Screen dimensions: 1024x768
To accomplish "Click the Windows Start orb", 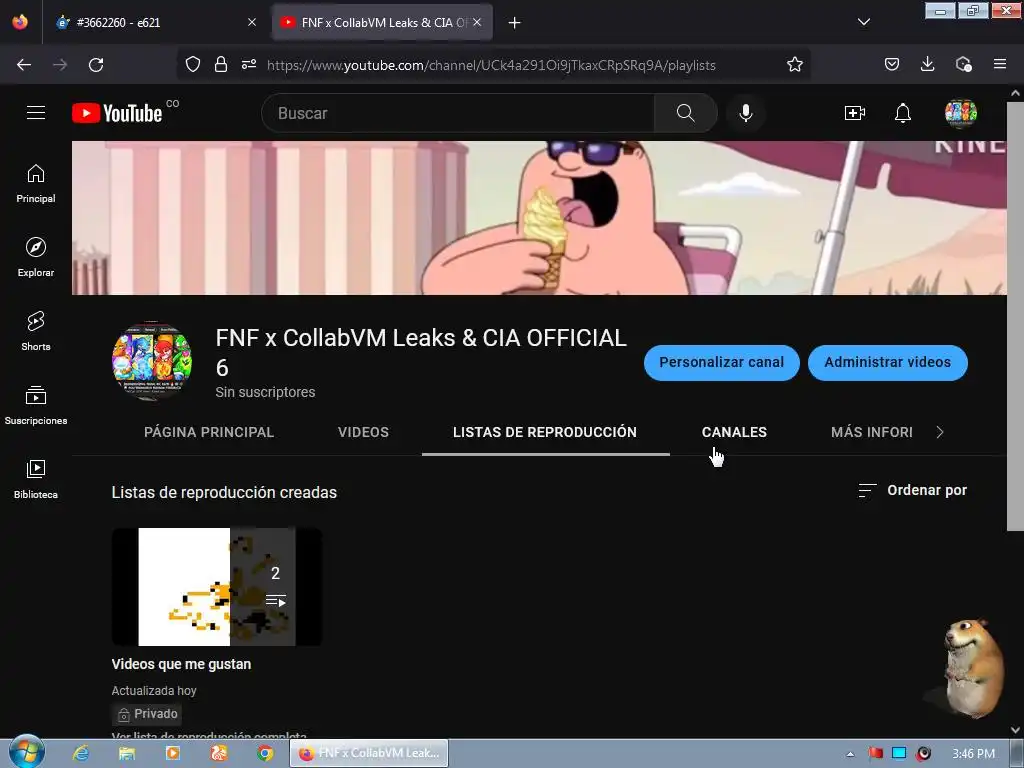I will pyautogui.click(x=27, y=752).
